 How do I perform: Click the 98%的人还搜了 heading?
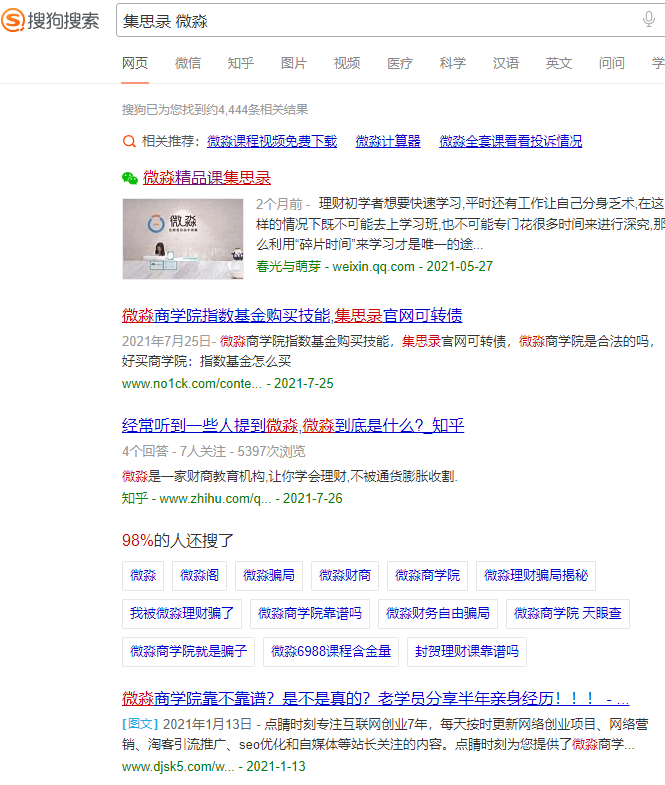click(x=178, y=541)
